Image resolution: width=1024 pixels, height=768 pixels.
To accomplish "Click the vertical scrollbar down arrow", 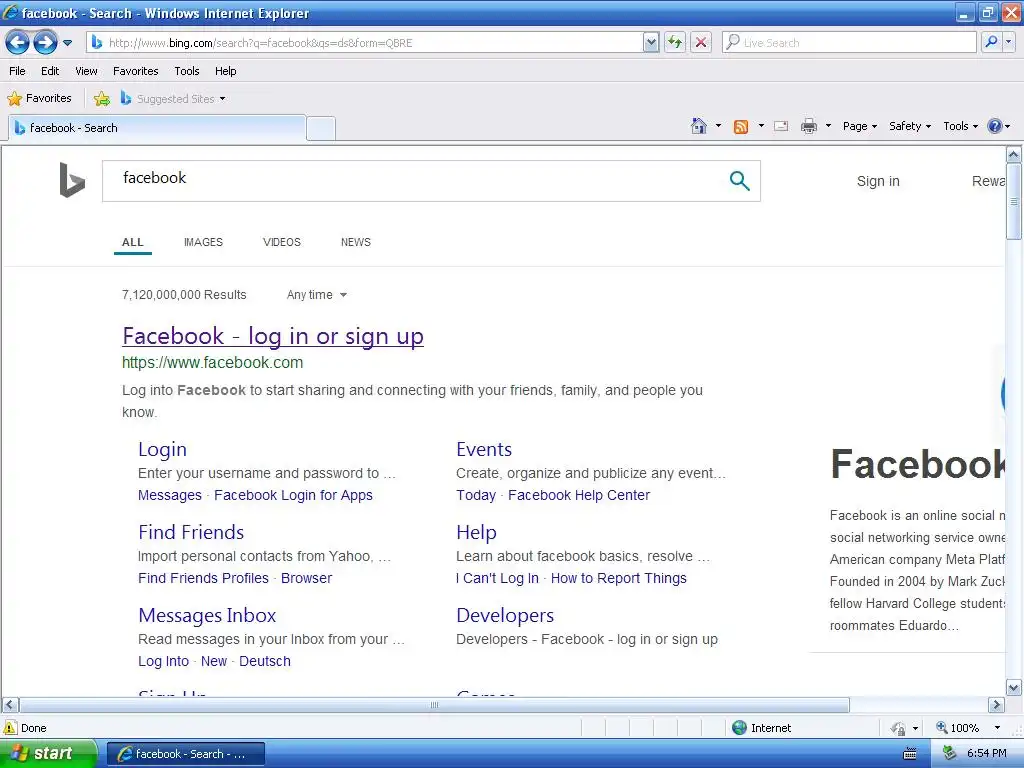I will pyautogui.click(x=1014, y=687).
